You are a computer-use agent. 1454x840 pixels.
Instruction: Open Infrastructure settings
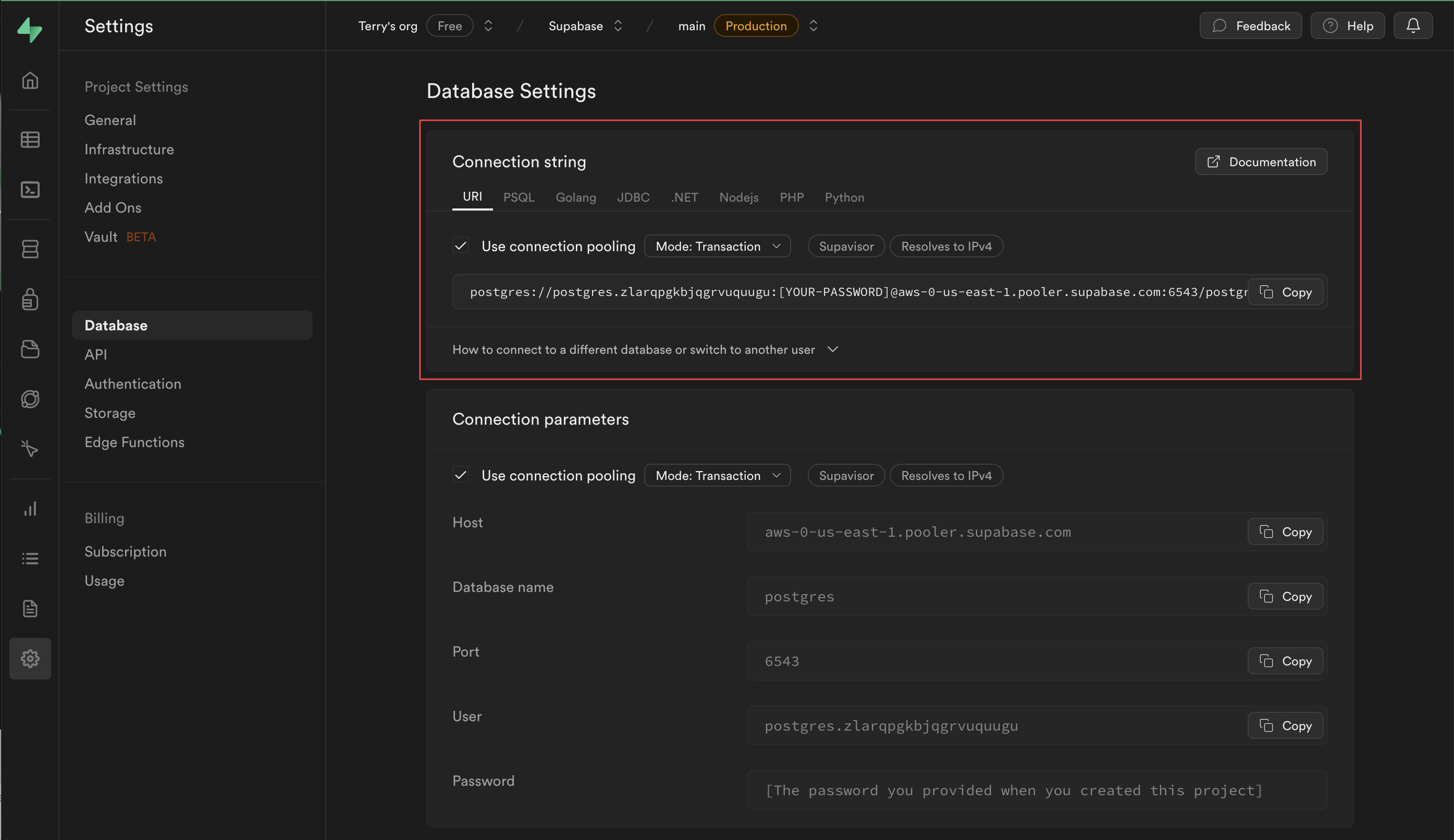tap(129, 149)
